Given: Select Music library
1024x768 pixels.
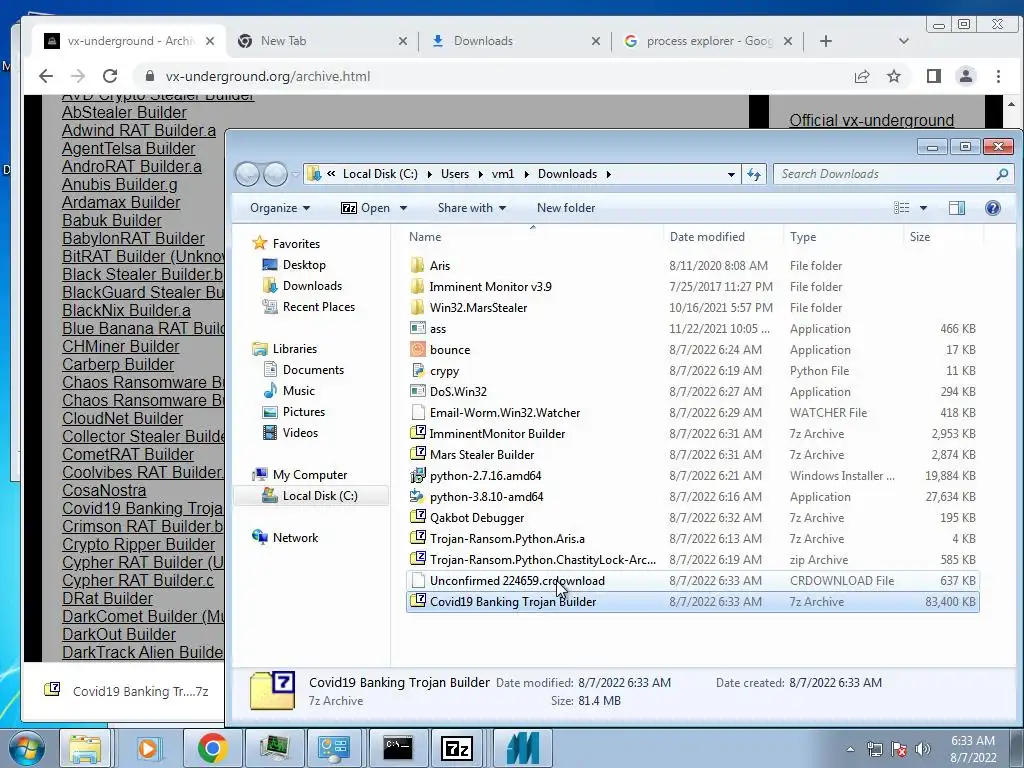Looking at the screenshot, I should pos(298,391).
